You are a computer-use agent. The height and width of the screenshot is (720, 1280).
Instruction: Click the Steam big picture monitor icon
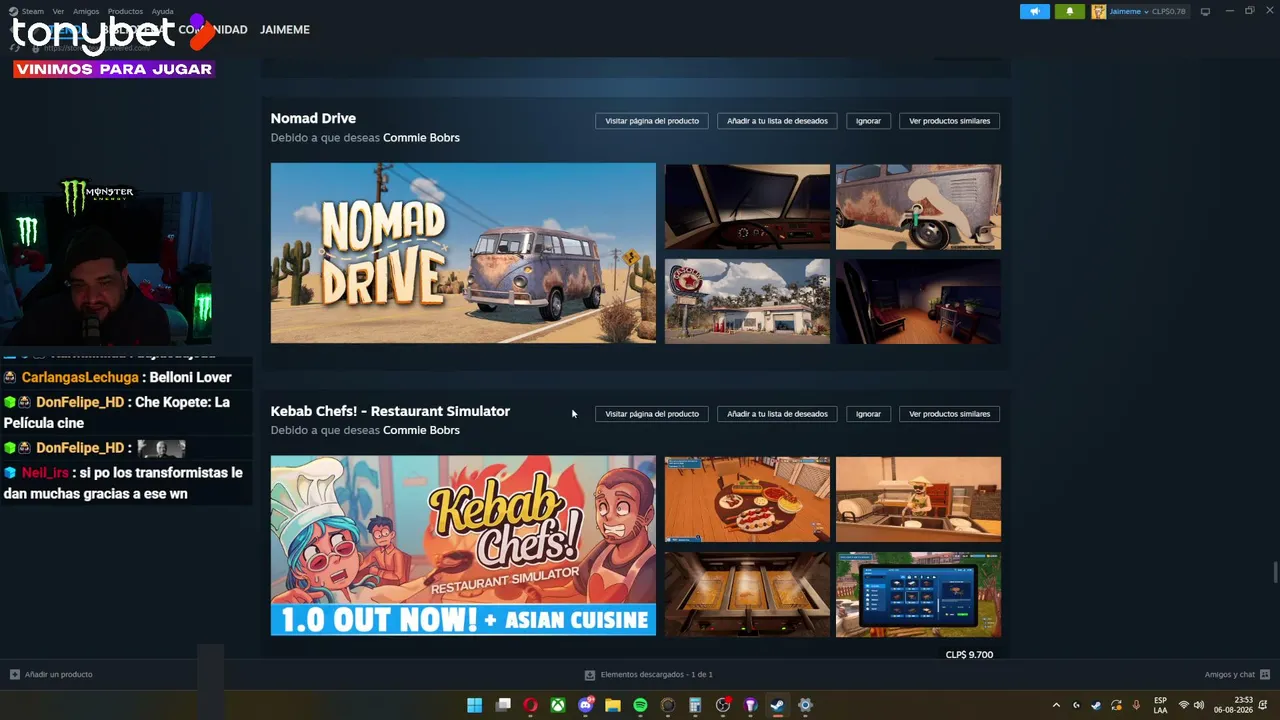pos(1205,12)
